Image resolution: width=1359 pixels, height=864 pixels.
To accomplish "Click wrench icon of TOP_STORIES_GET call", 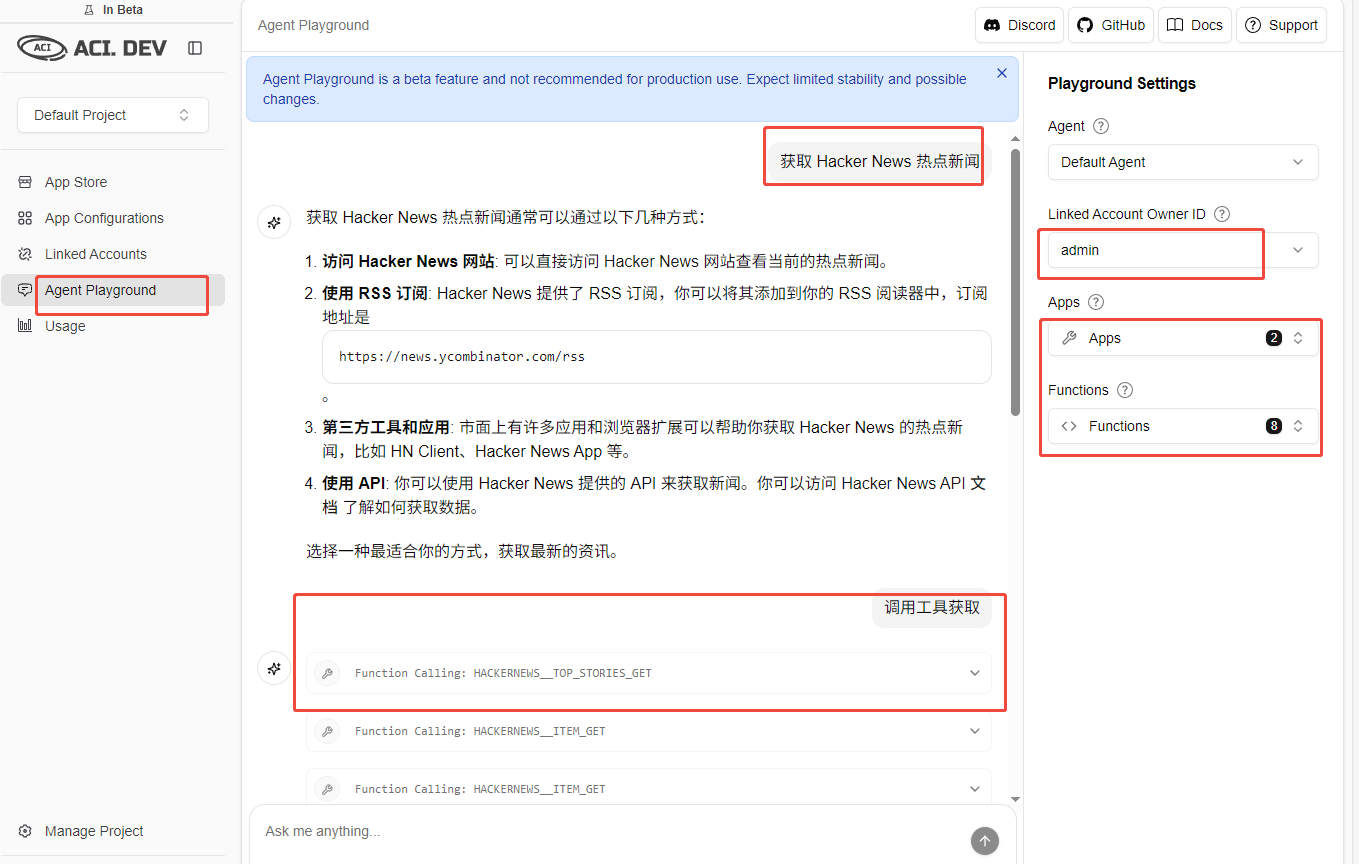I will pyautogui.click(x=326, y=673).
